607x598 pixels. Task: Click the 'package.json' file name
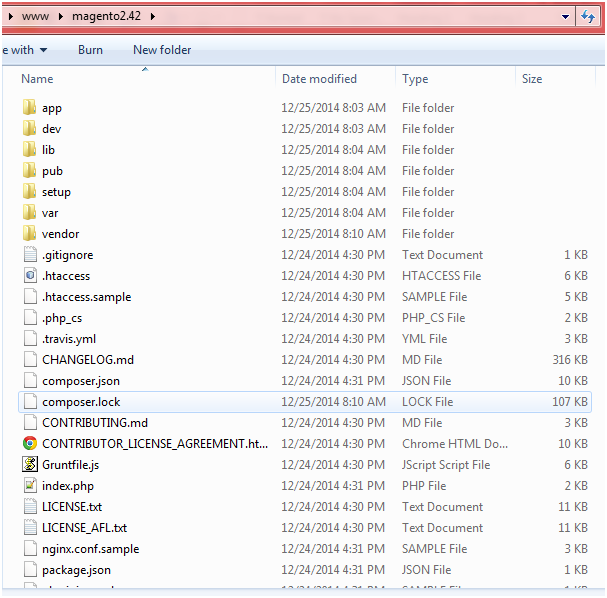(x=76, y=570)
